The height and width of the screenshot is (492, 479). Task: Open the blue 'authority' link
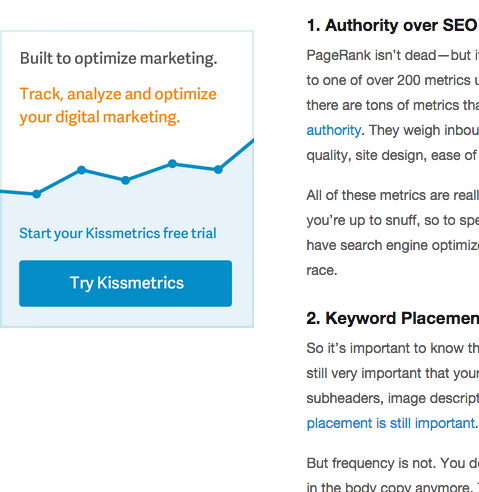coord(333,130)
